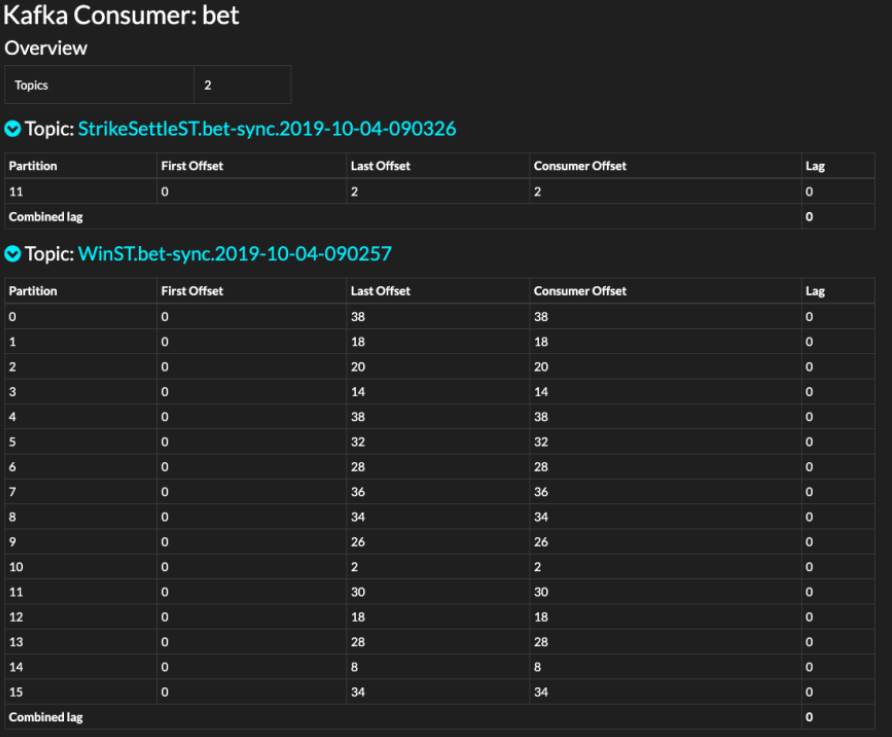892x737 pixels.
Task: Open WinST.bet-sync.2019-10-04-090257 topic link
Action: 234,255
